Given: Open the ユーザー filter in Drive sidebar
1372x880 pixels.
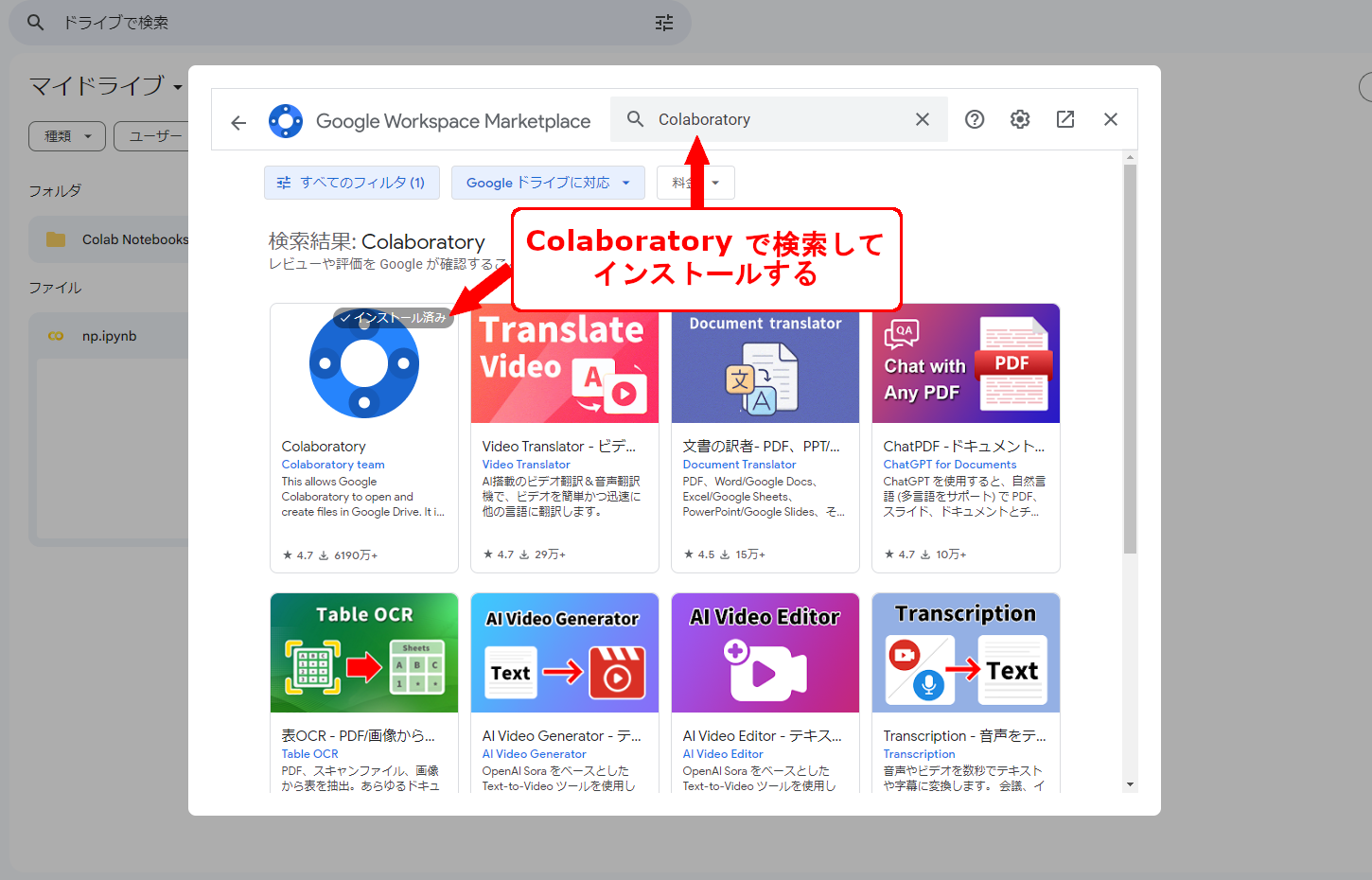Looking at the screenshot, I should coord(154,135).
